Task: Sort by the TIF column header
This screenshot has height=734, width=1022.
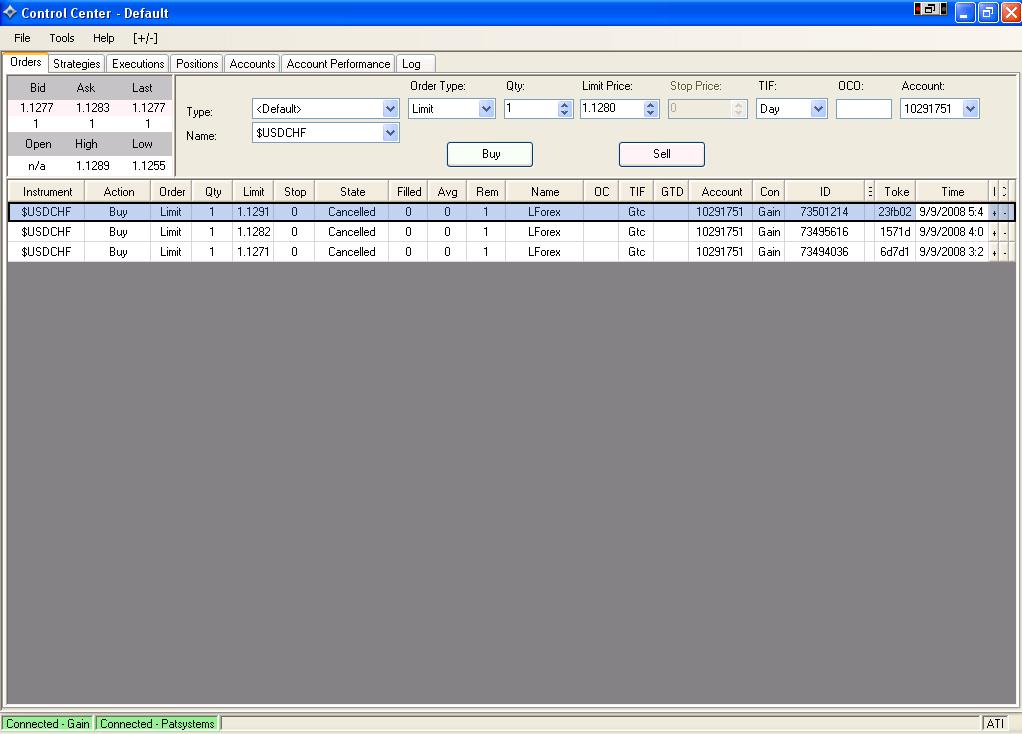Action: coord(637,192)
